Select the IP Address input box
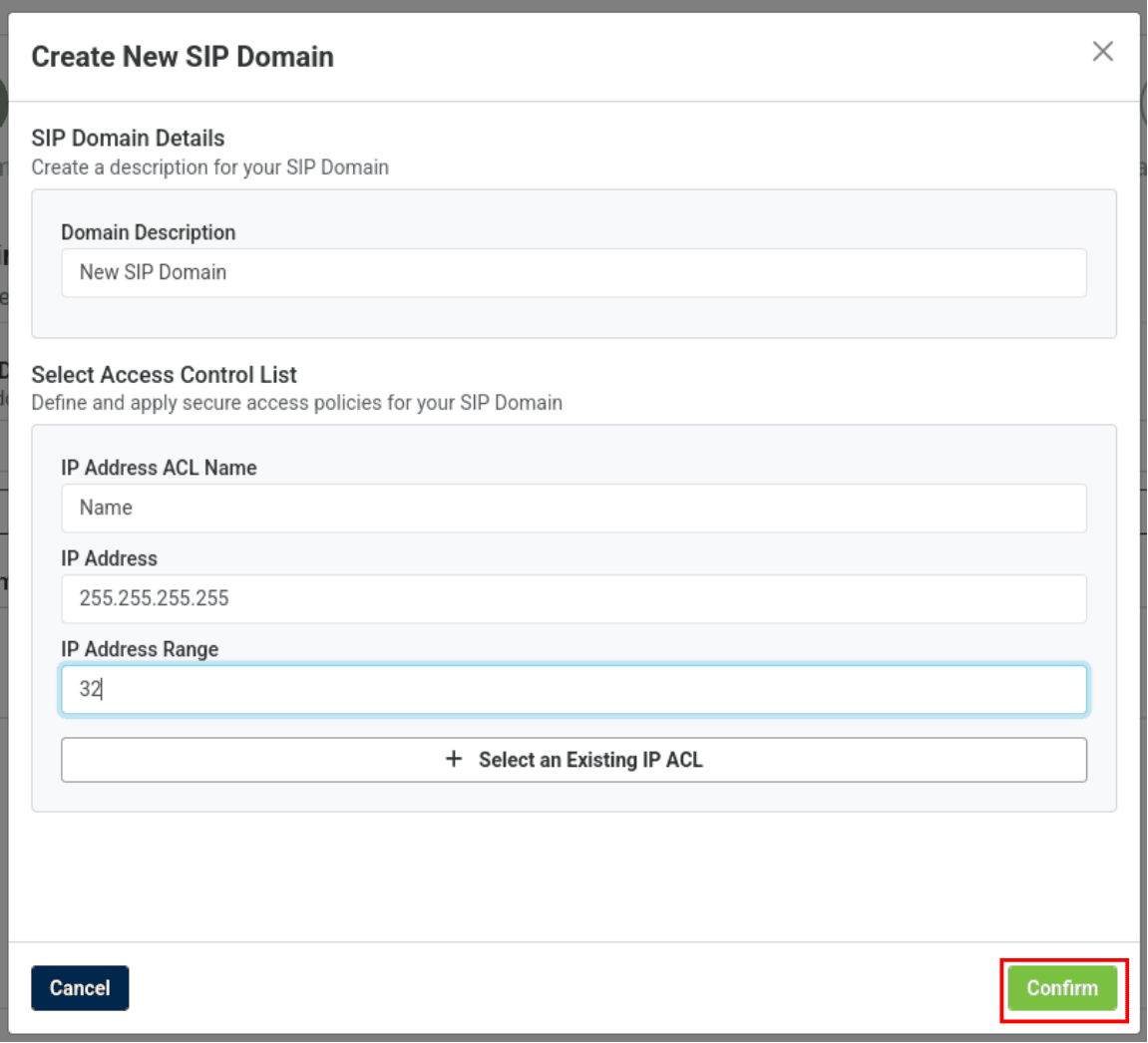Image resolution: width=1148 pixels, height=1043 pixels. point(574,599)
